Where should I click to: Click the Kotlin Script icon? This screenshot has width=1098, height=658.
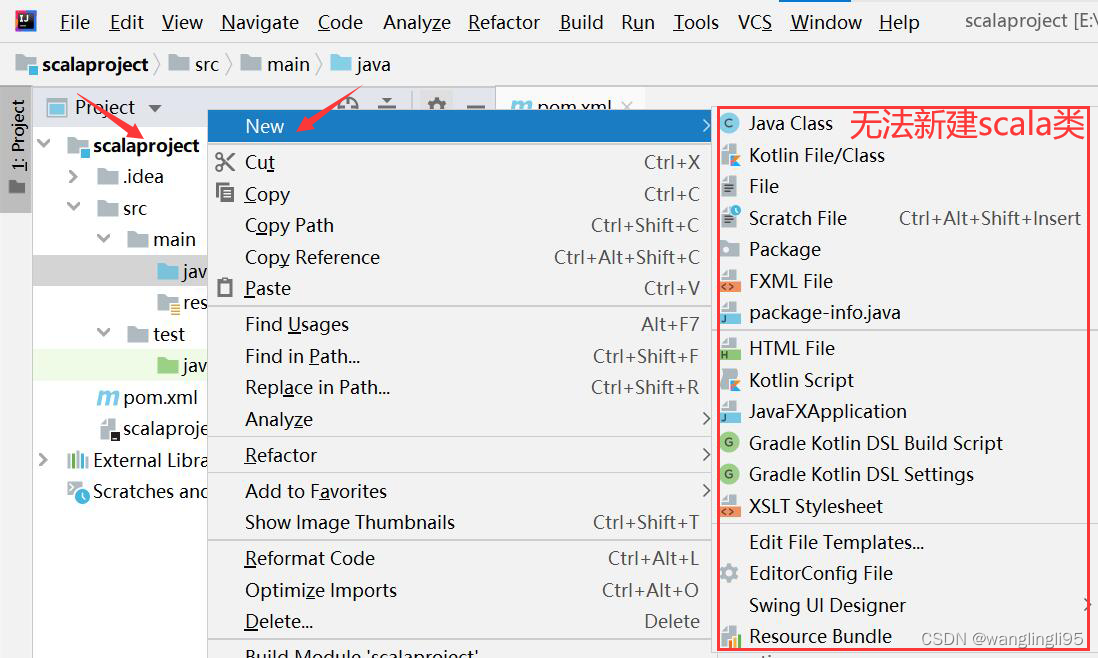[x=730, y=380]
